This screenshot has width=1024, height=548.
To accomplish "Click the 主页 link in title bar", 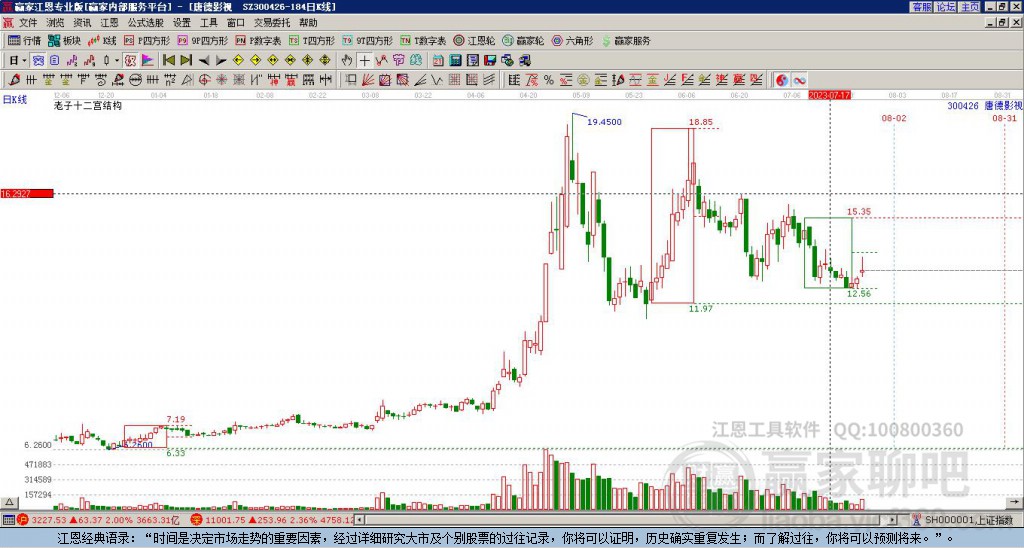I will pos(970,7).
